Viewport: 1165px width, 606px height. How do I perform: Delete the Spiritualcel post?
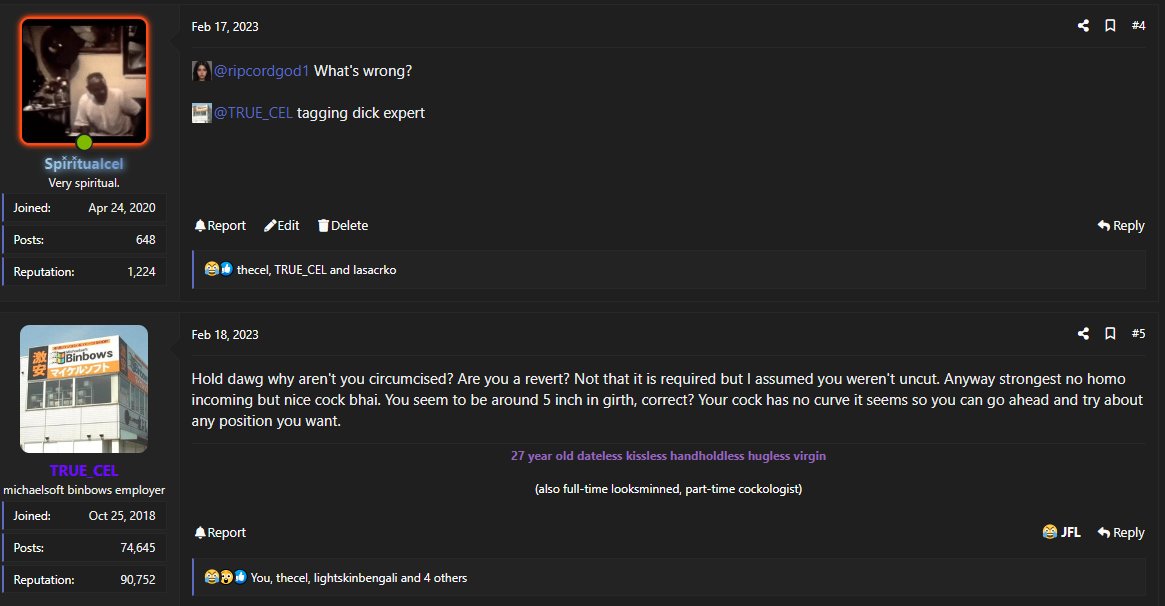[343, 226]
